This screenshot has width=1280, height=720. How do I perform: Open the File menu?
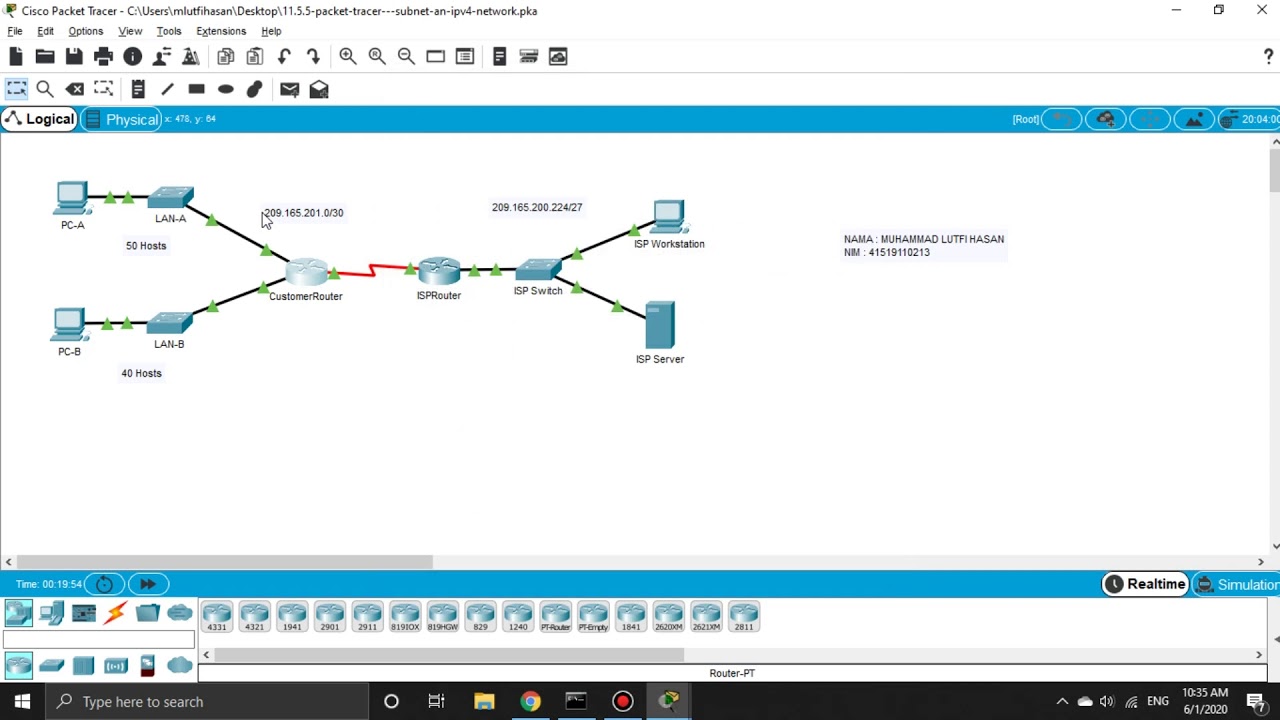[15, 31]
